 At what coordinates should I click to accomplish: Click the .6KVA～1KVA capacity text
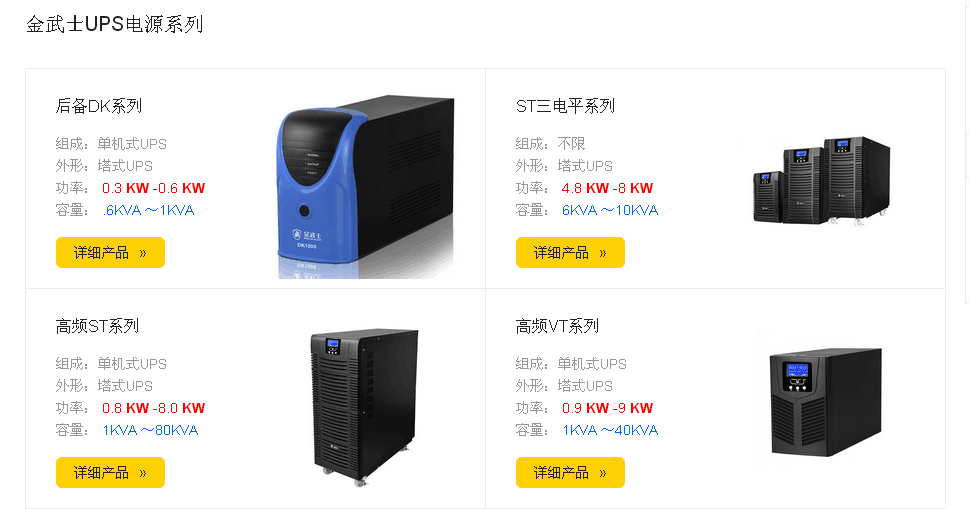[x=148, y=210]
